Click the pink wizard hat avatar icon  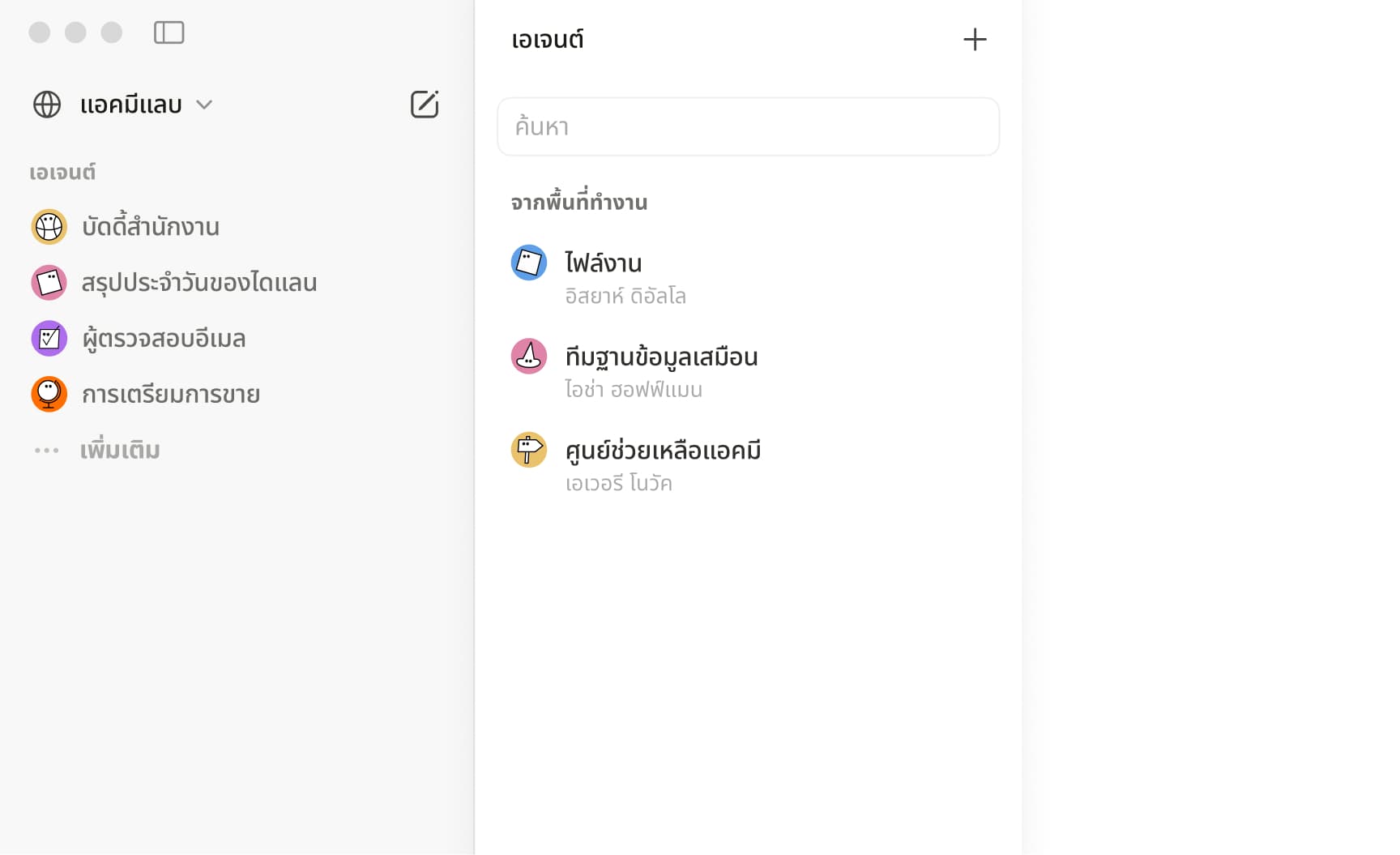[529, 357]
